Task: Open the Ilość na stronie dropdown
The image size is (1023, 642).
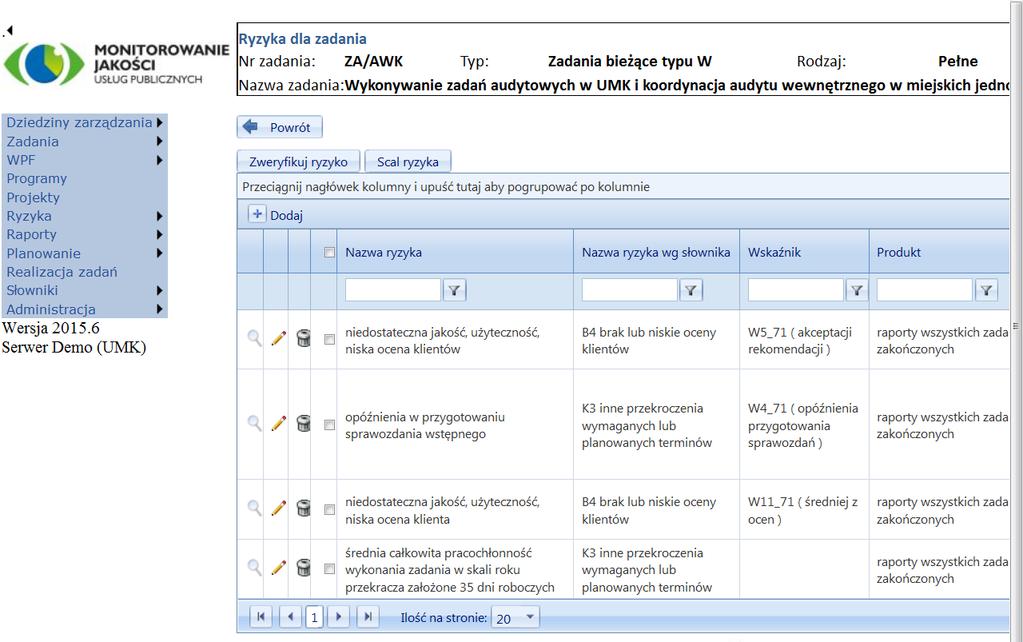Action: click(530, 617)
